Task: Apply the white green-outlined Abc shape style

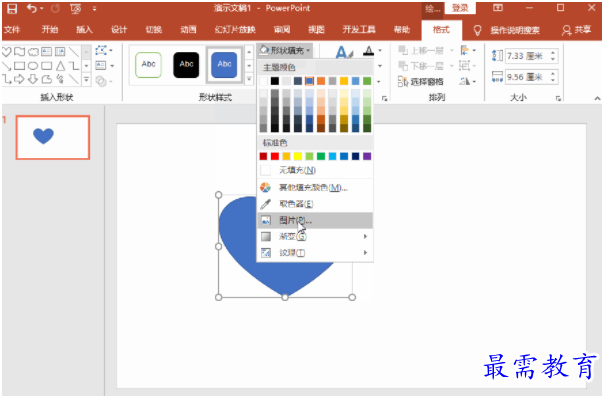Action: click(149, 65)
